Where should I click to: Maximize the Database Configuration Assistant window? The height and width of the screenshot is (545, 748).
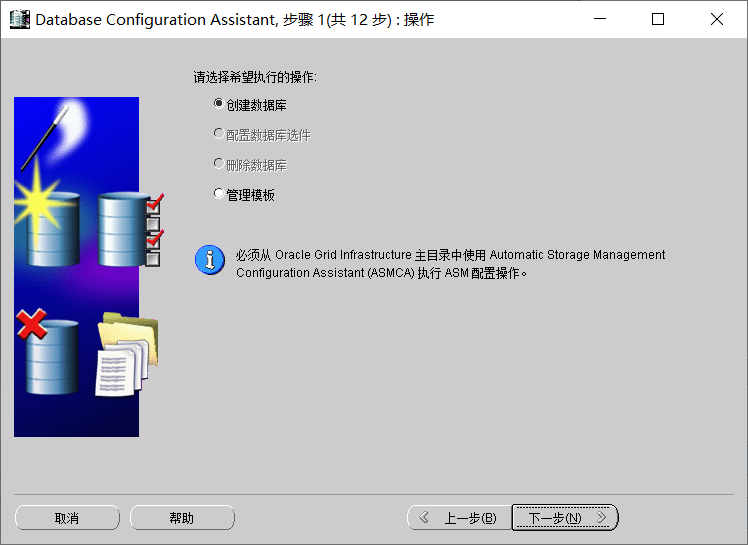658,19
